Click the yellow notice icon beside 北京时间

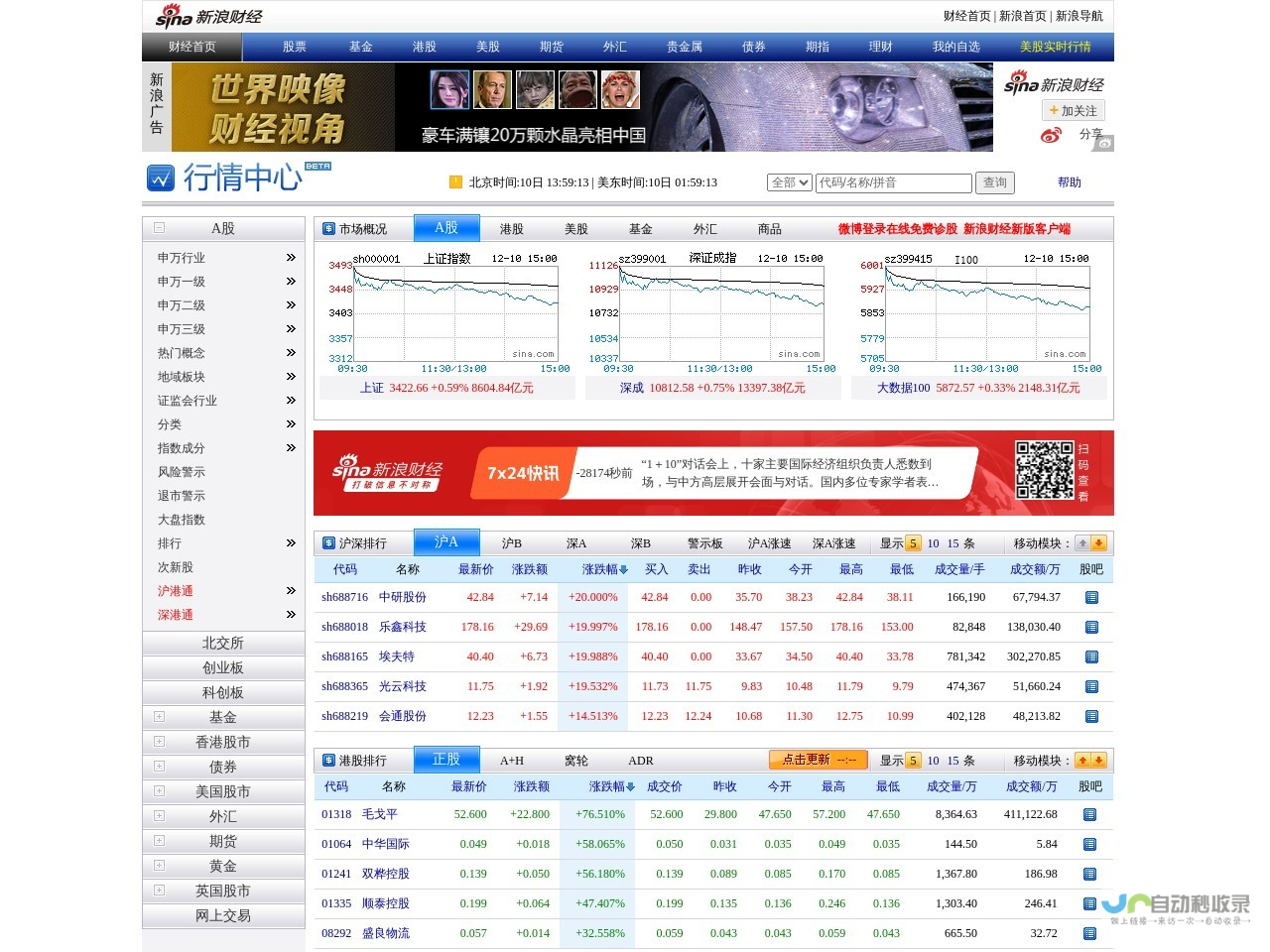(x=455, y=181)
